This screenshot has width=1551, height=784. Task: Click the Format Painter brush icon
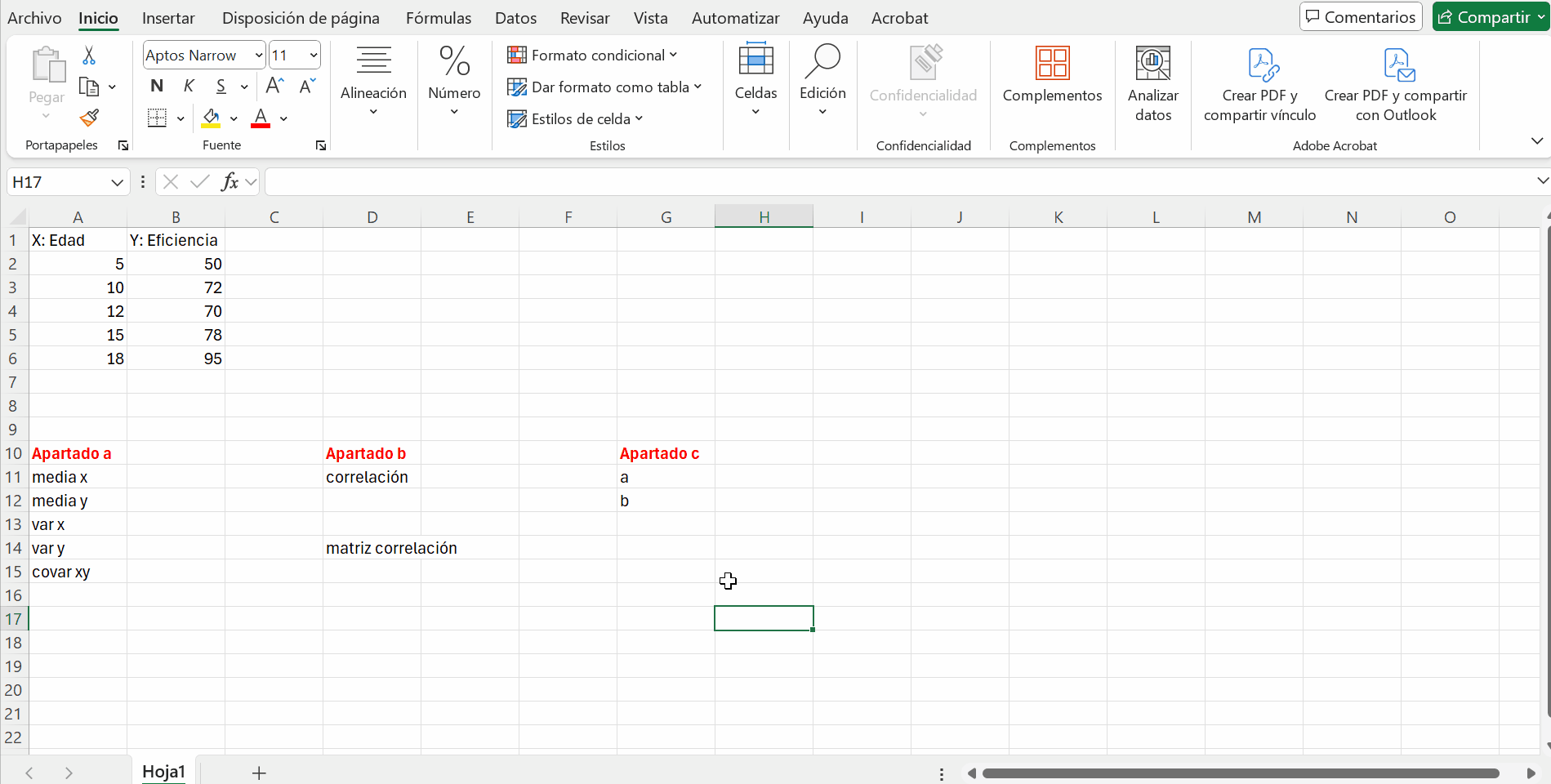(89, 118)
